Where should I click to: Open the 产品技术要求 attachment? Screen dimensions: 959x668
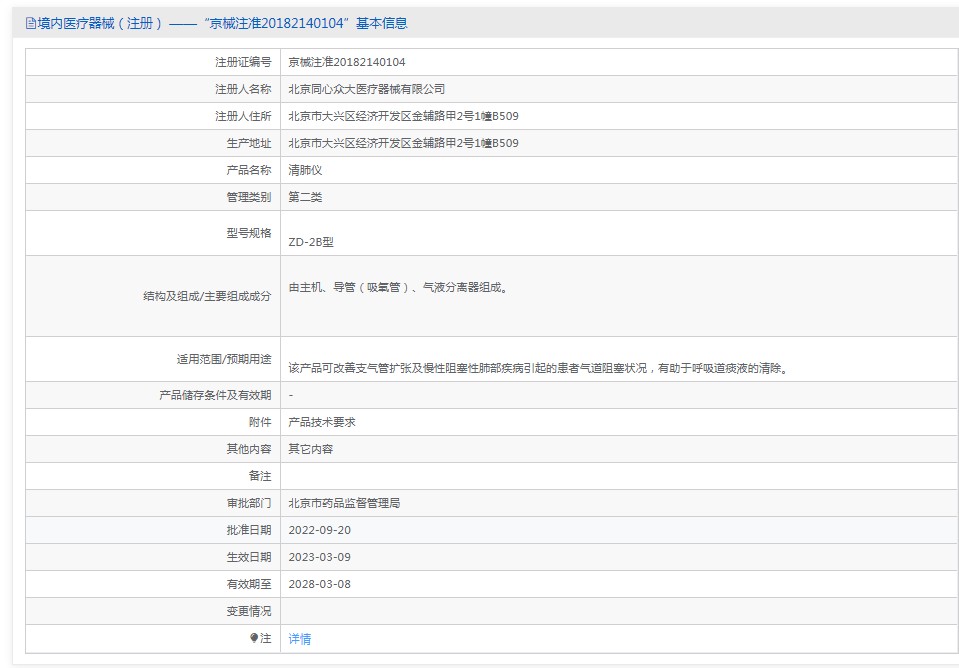tap(322, 422)
